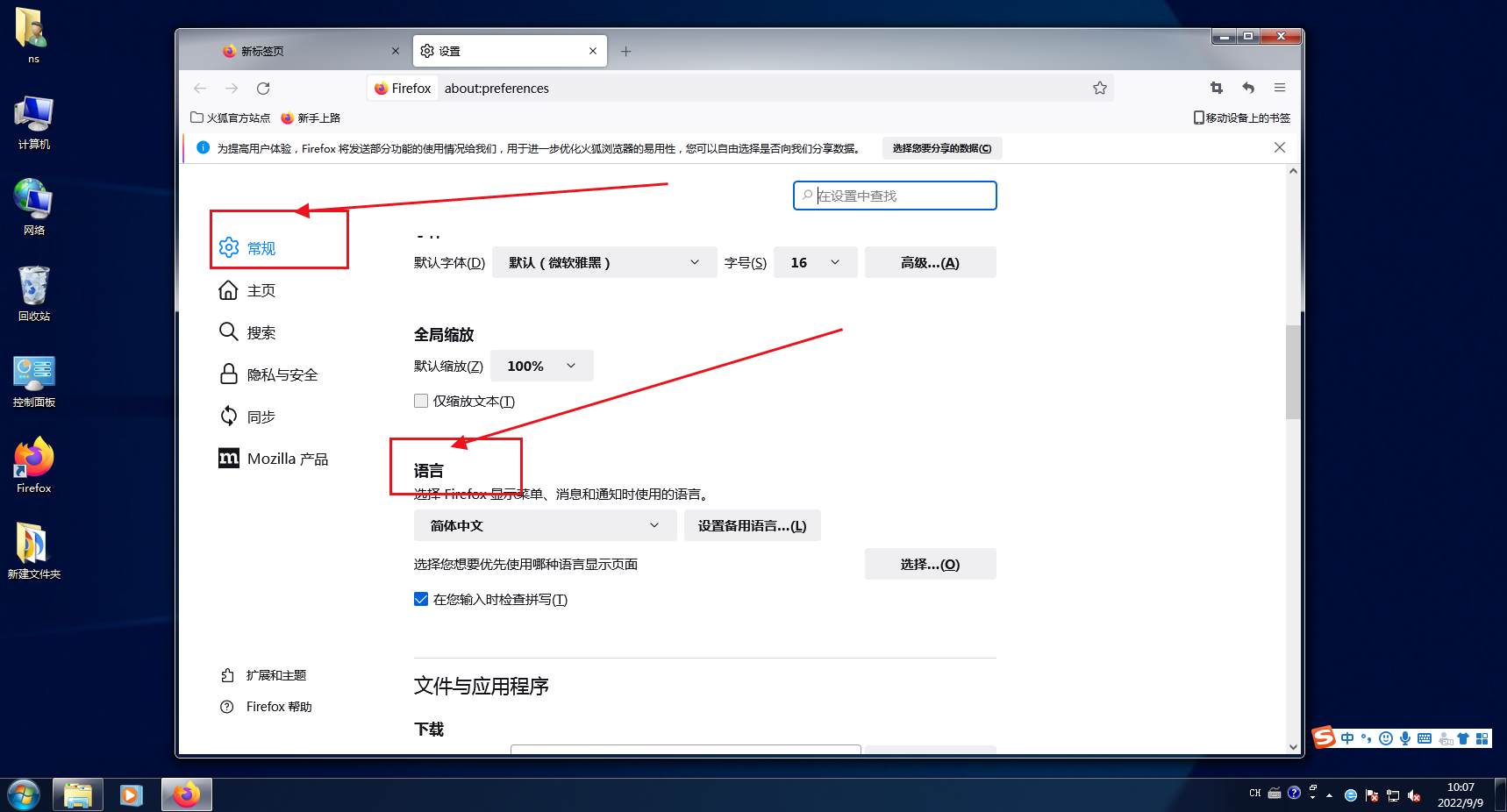Open the Search (搜索) settings category
The height and width of the screenshot is (812, 1507).
247,332
